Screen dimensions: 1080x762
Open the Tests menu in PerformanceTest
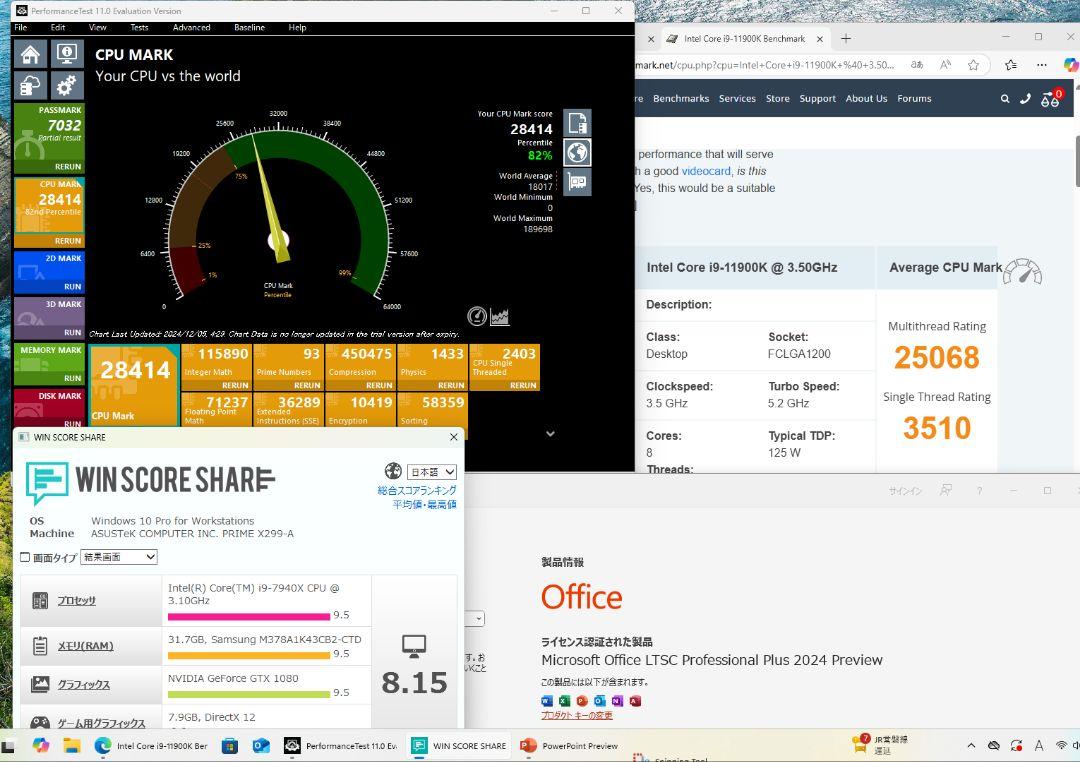click(139, 28)
